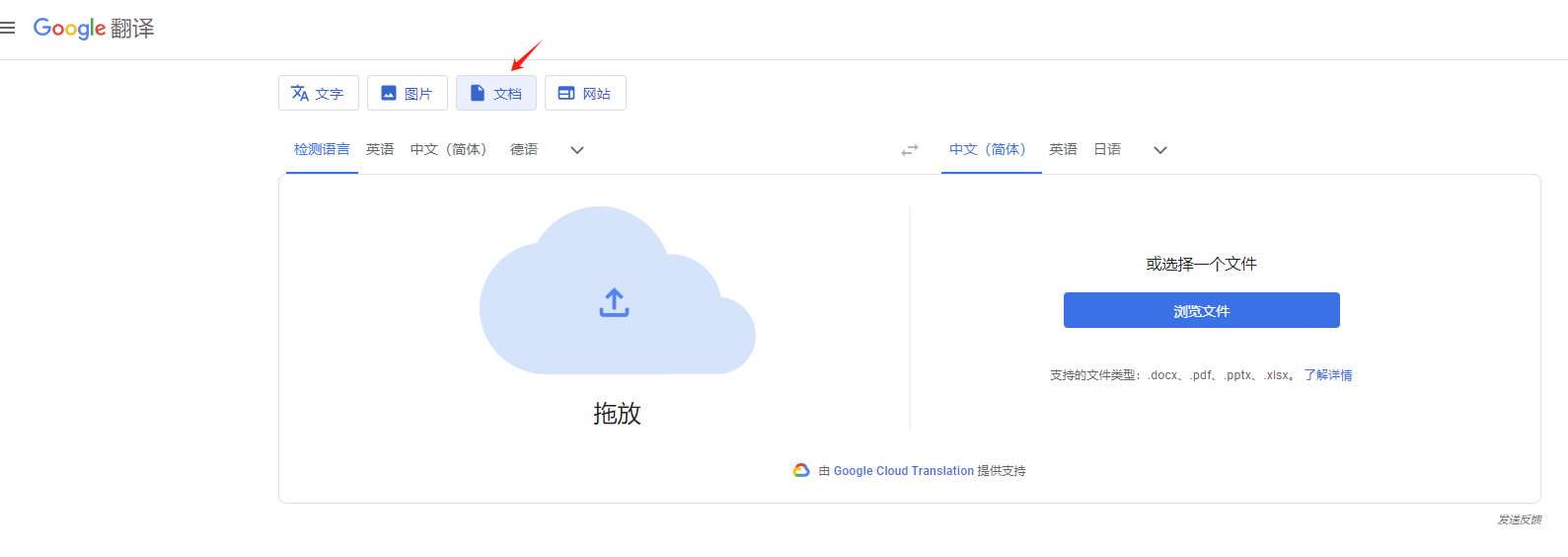
Task: Choose 检测语言 as source language
Action: 322,149
